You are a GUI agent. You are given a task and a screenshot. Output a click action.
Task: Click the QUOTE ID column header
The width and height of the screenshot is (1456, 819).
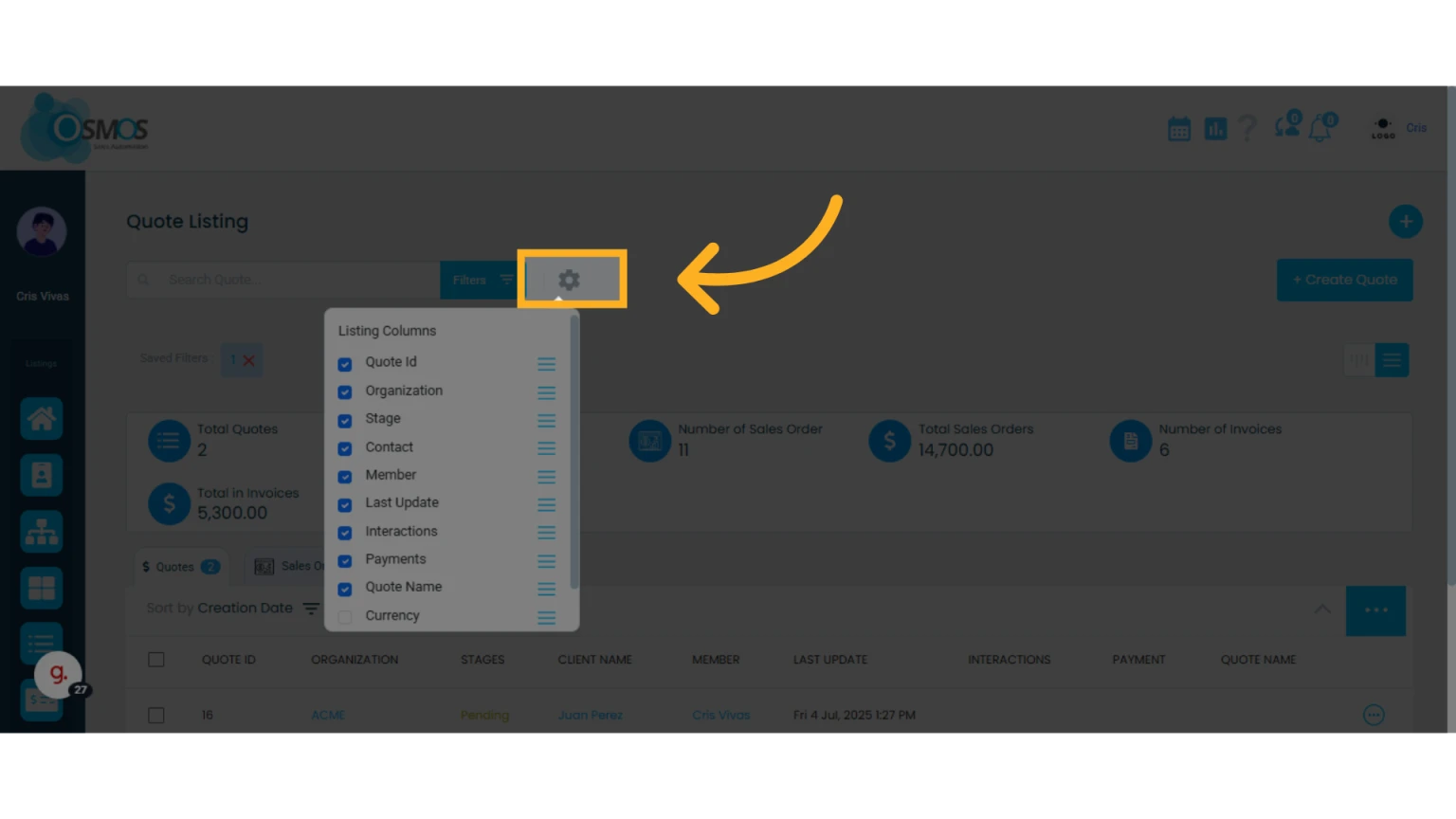click(x=228, y=660)
